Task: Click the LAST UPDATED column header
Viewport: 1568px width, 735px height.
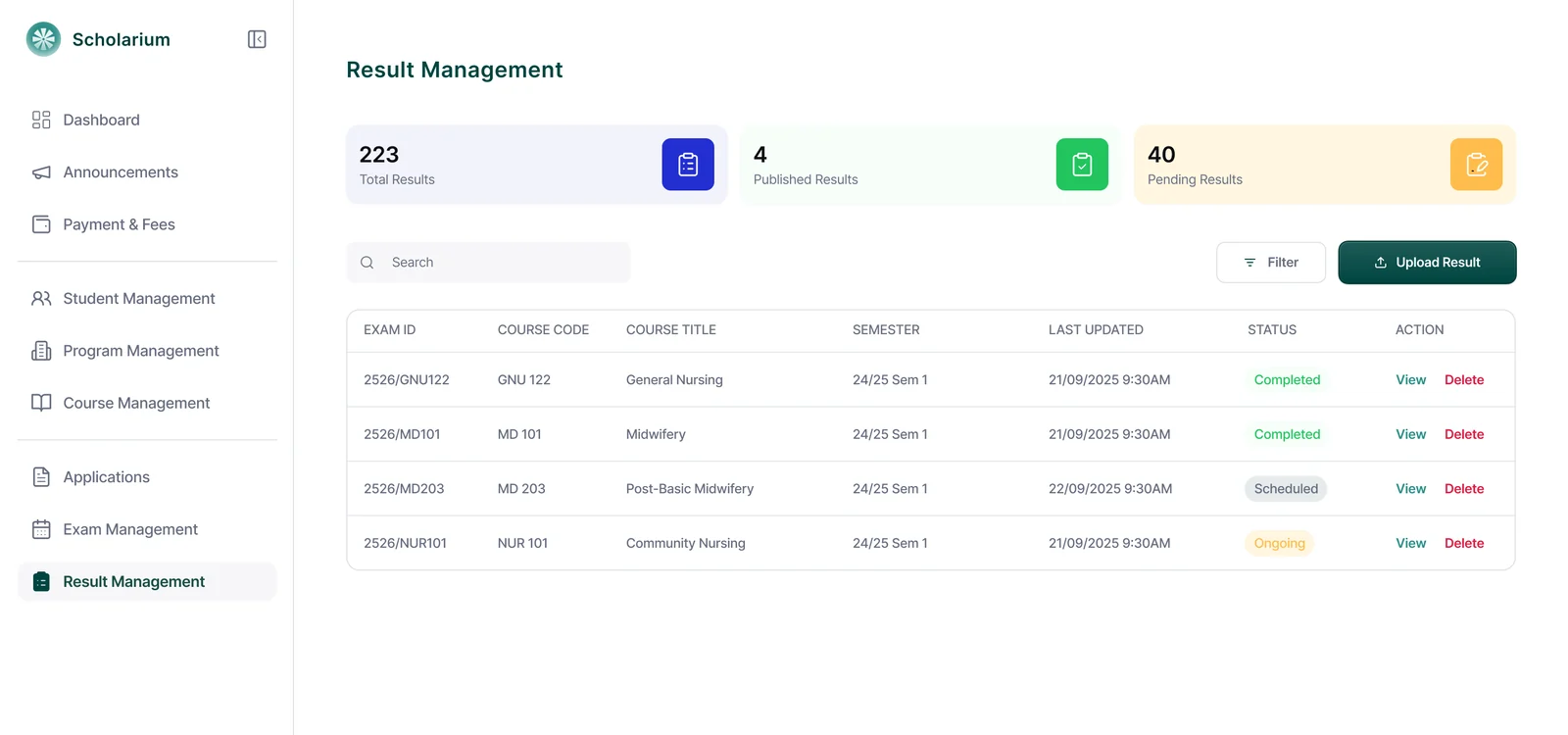Action: [1096, 330]
